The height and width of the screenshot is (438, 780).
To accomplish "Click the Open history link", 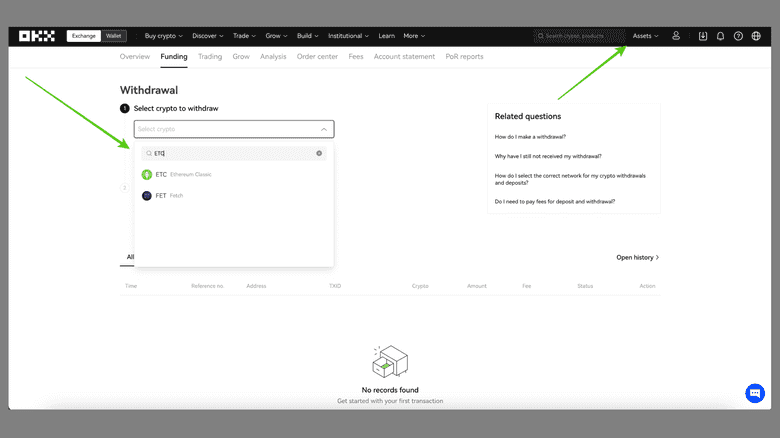I will (x=637, y=258).
